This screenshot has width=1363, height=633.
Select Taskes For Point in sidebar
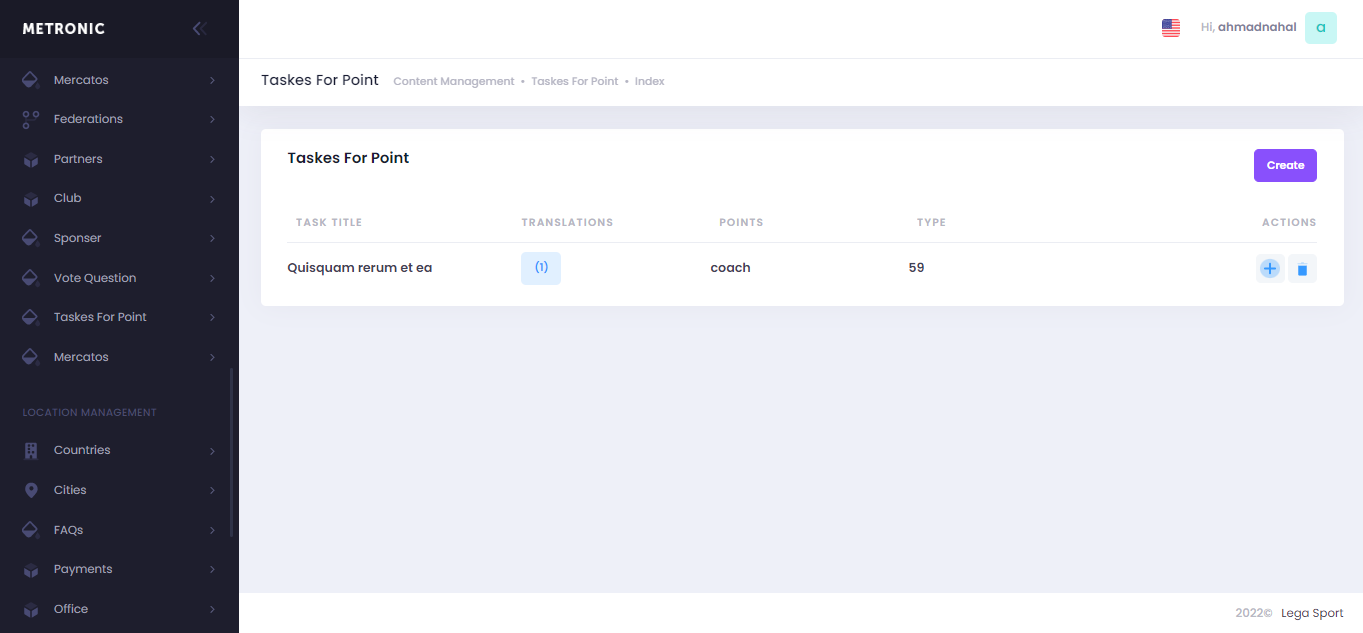(100, 317)
